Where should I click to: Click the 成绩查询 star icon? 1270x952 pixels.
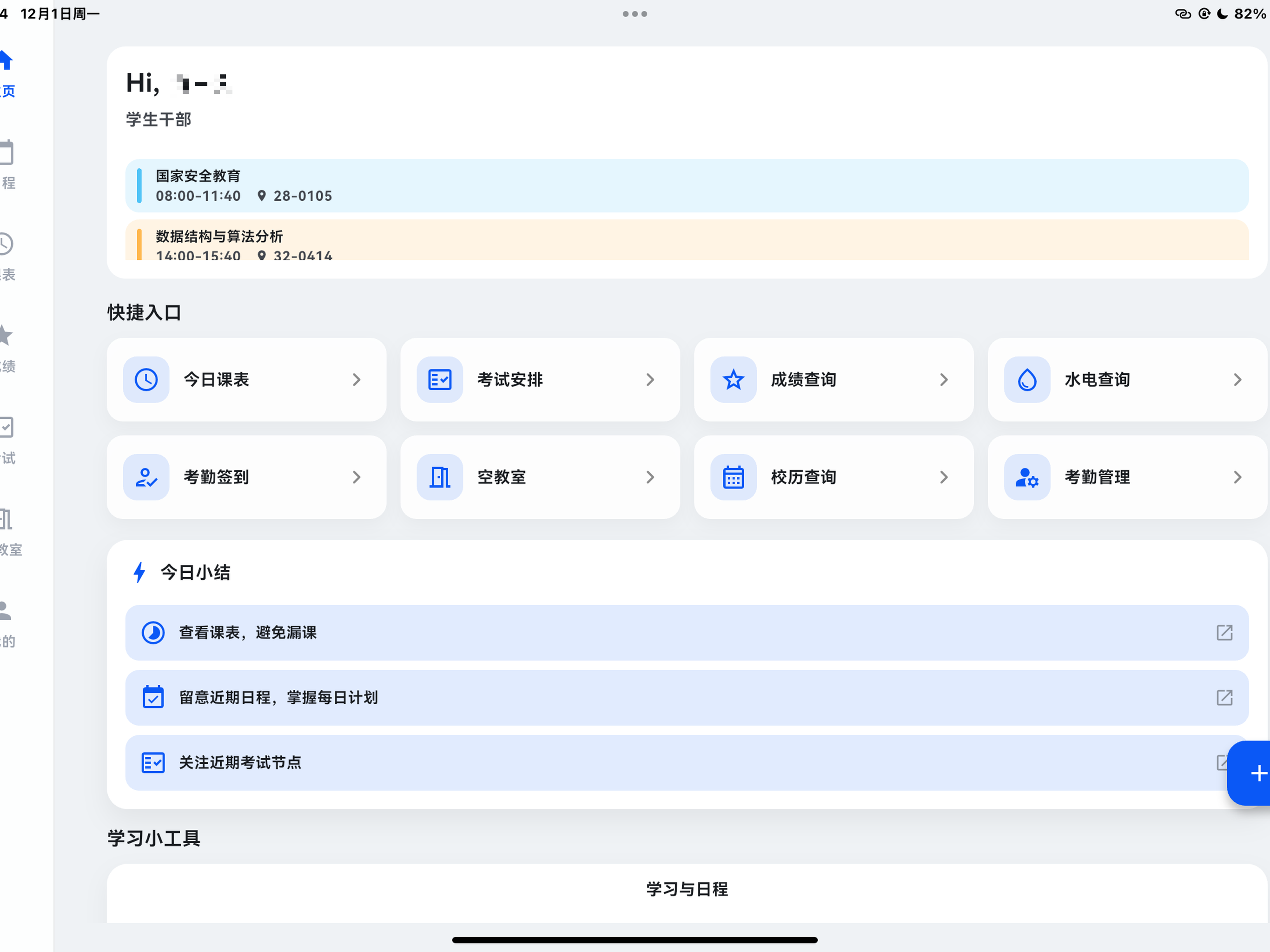(733, 379)
